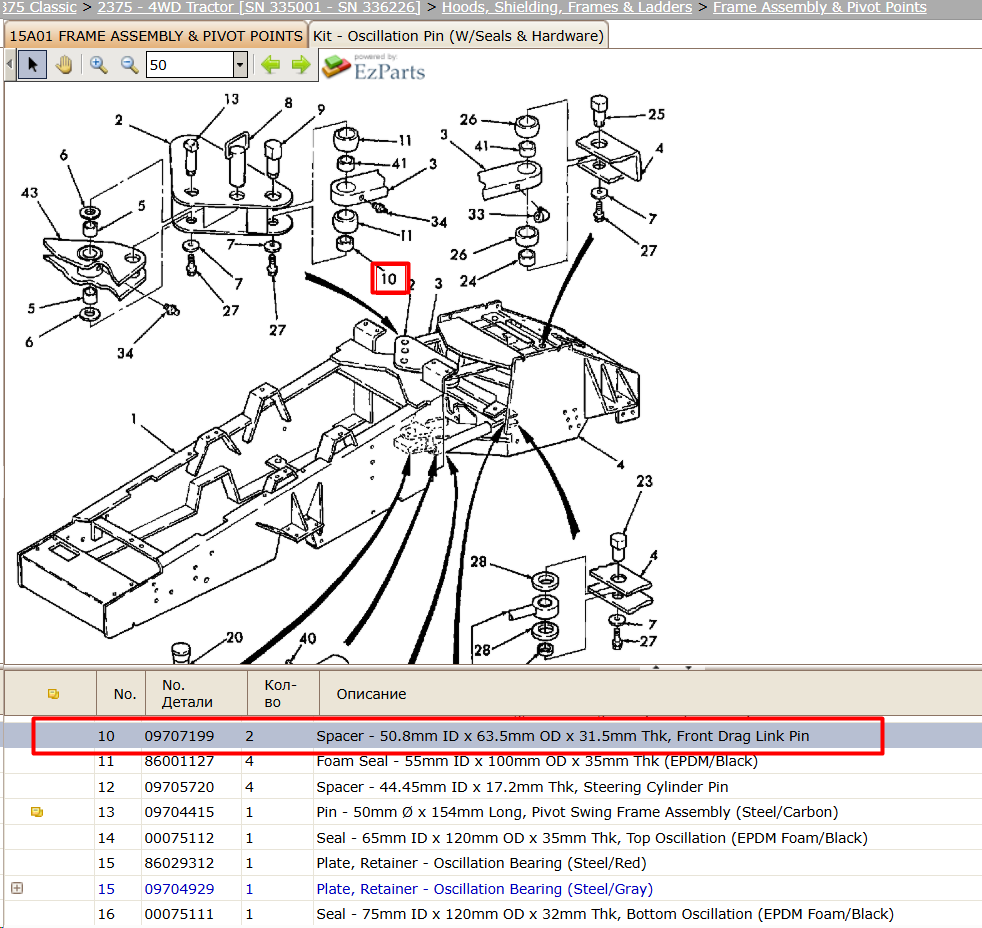Click callout 1 on main frame
Screen dimensions: 982x928
(133, 418)
